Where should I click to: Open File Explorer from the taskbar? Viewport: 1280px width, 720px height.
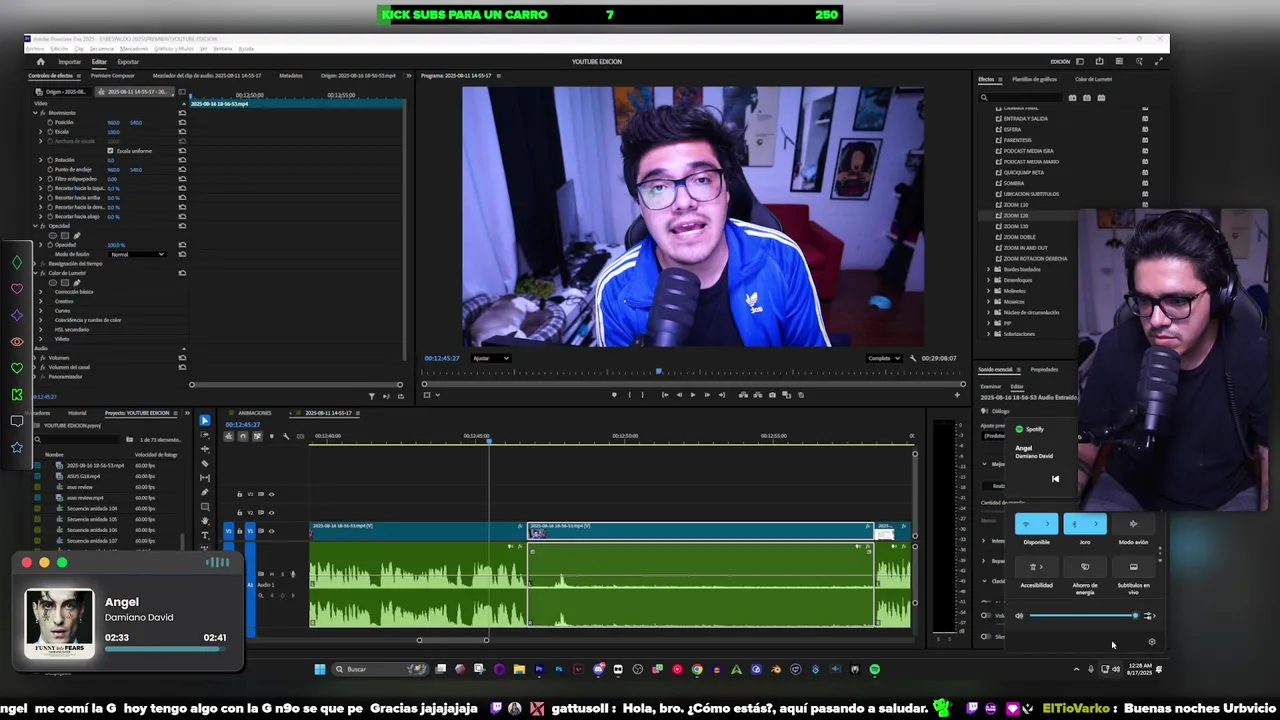point(519,669)
